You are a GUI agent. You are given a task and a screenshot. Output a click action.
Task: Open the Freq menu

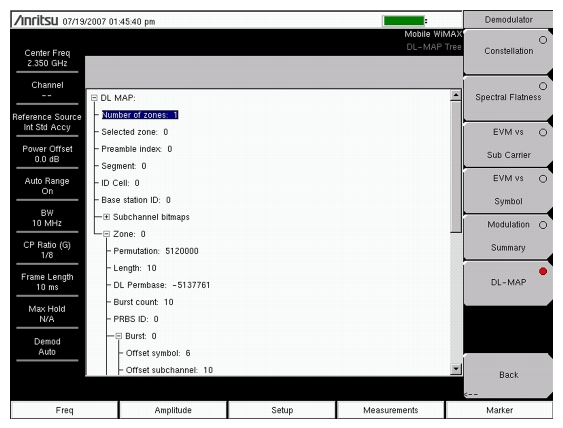coord(64,410)
